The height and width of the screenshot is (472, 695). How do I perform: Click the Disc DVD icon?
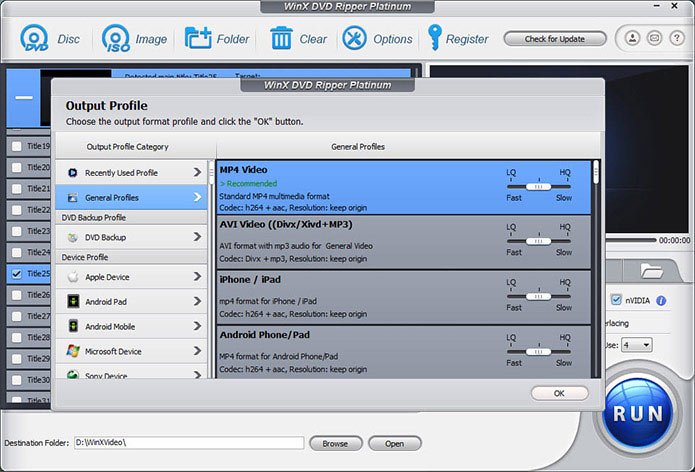pos(34,39)
